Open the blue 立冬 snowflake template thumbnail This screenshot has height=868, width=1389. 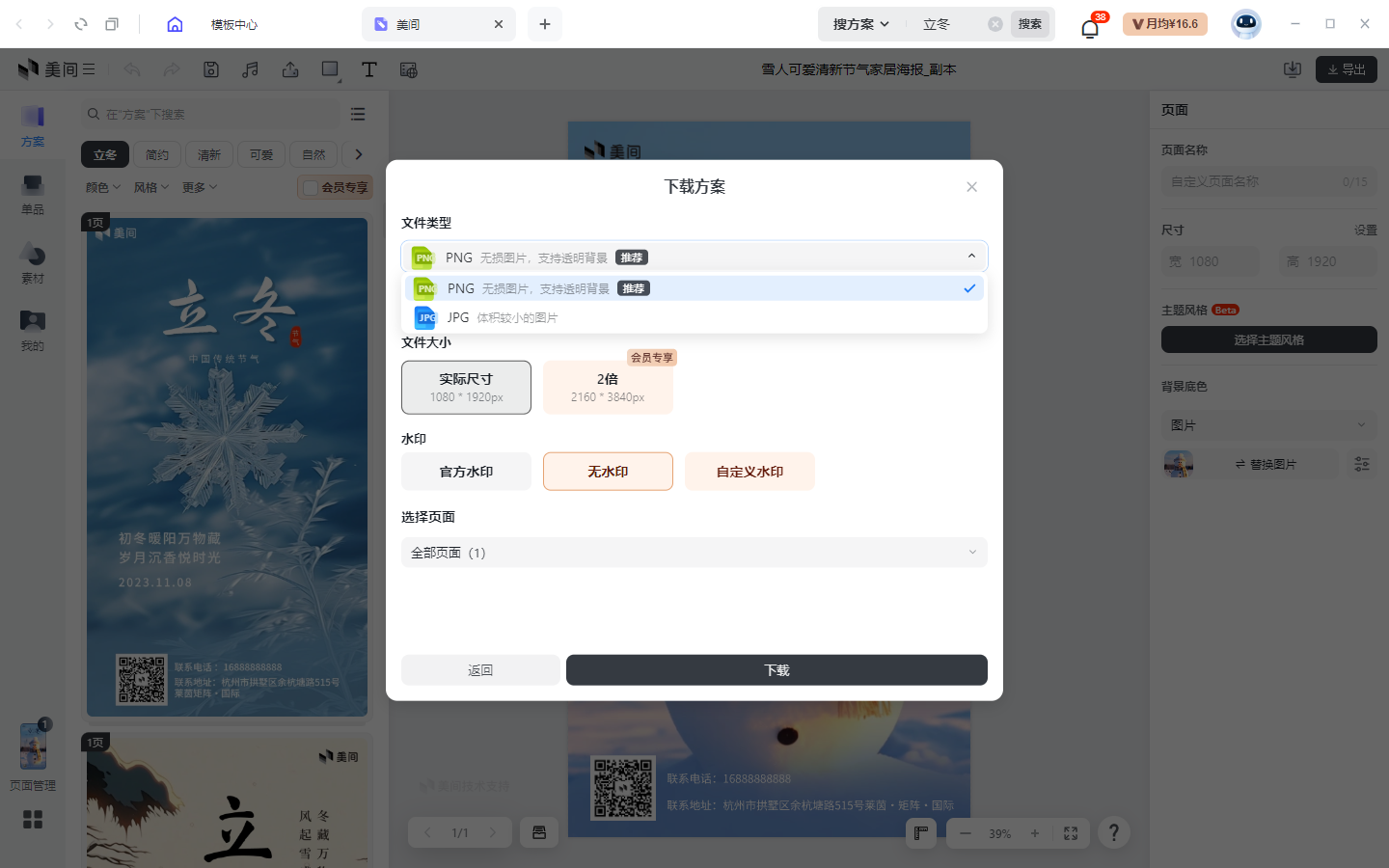pyautogui.click(x=227, y=467)
